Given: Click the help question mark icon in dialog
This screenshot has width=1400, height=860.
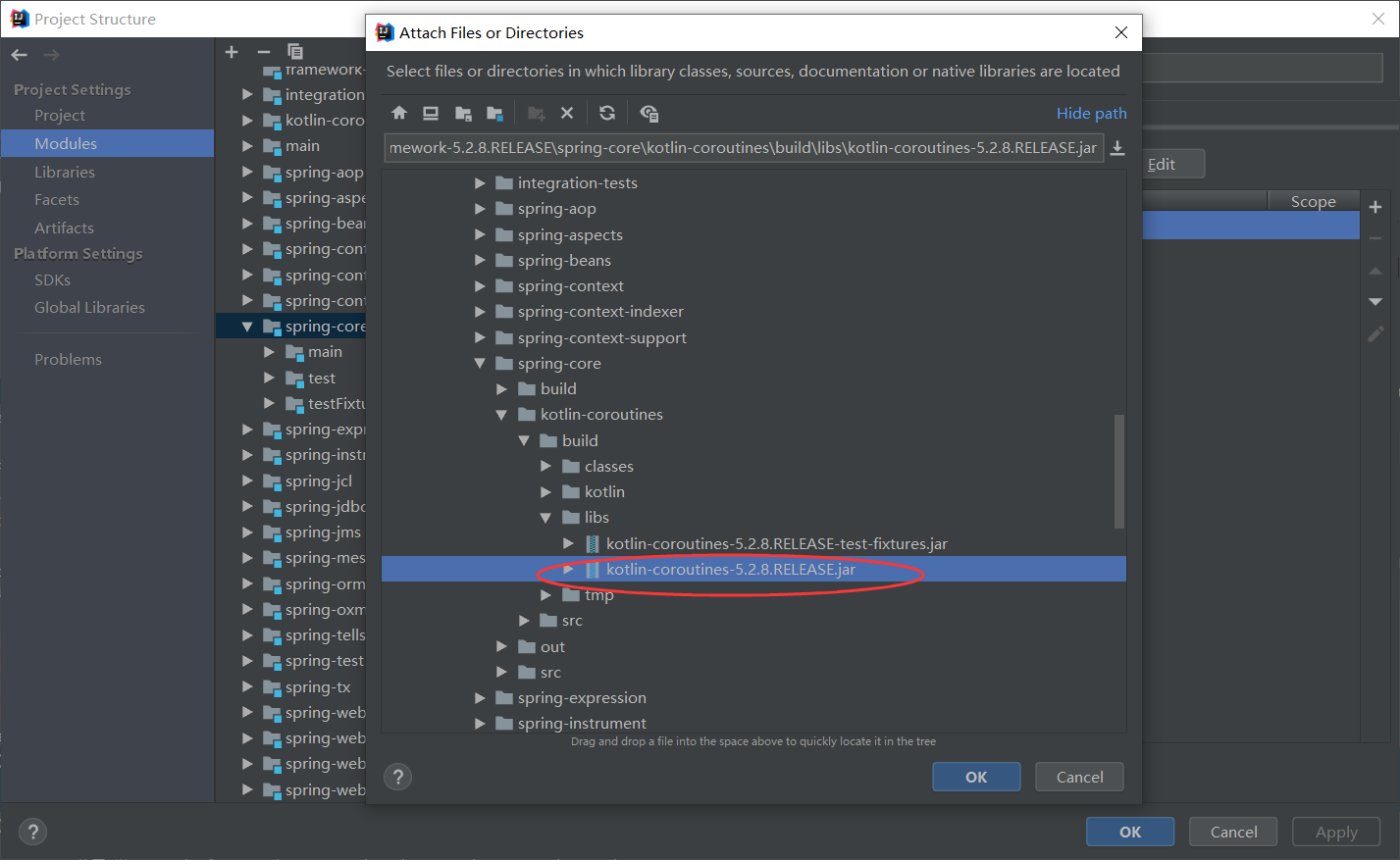Looking at the screenshot, I should coord(397,777).
